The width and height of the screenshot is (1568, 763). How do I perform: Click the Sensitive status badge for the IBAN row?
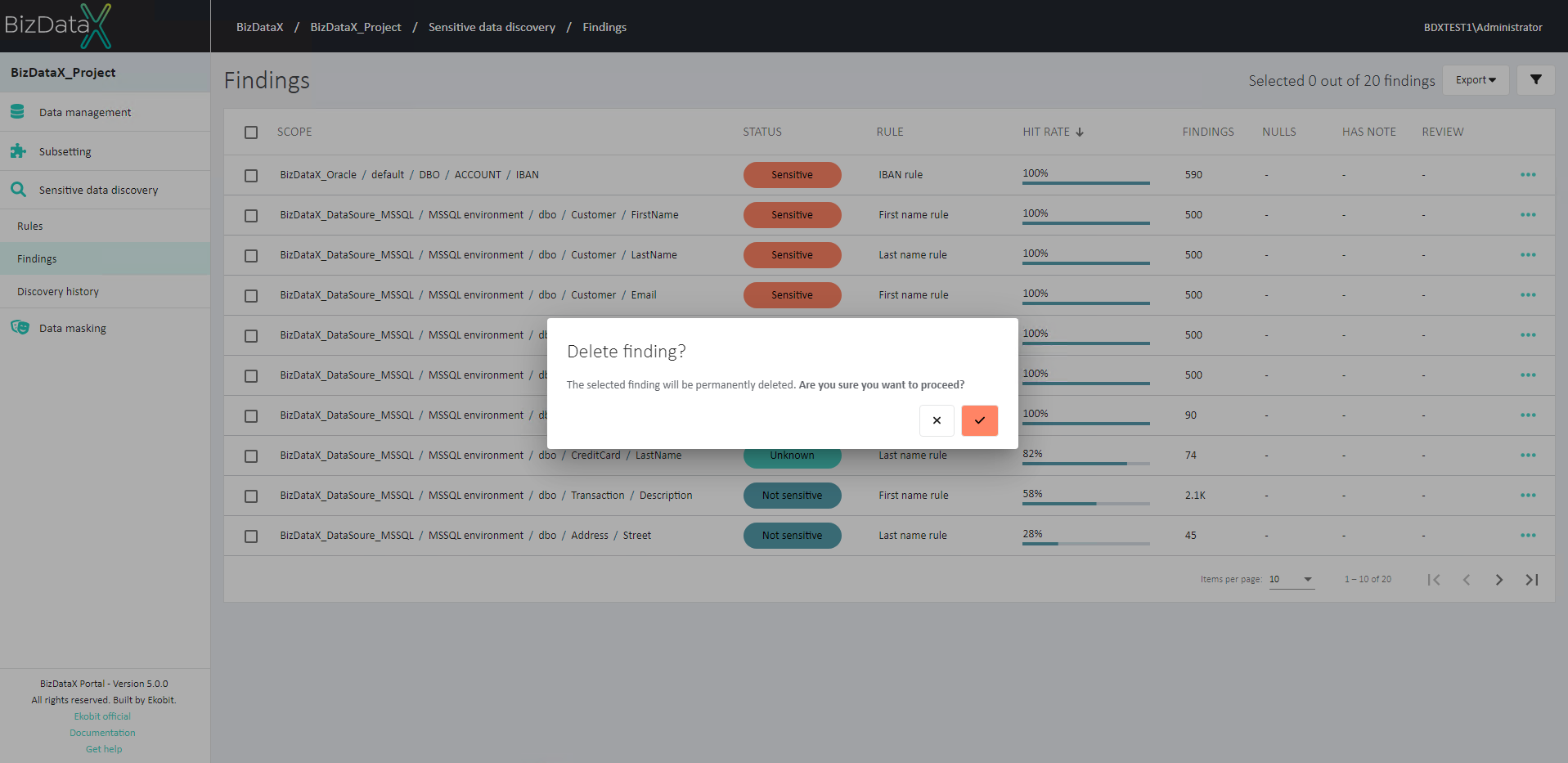point(792,175)
